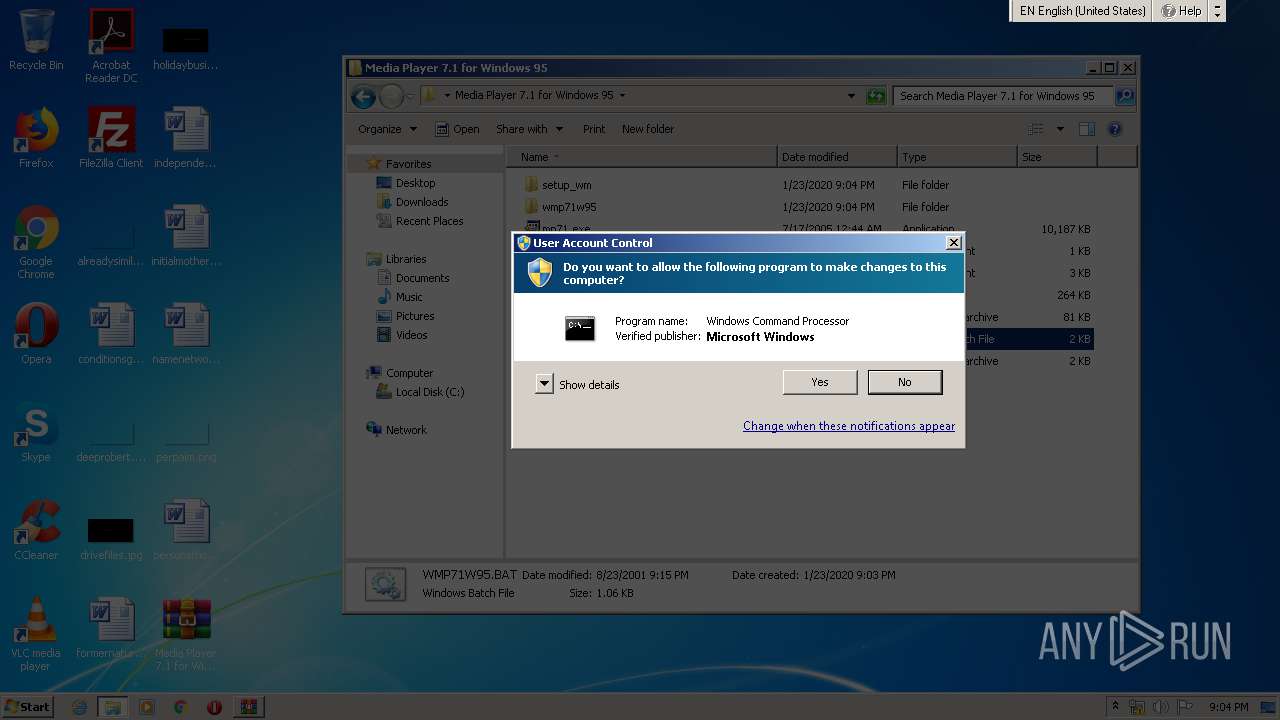Viewport: 1280px width, 720px height.
Task: Open Firefox desktop icon
Action: 36,138
